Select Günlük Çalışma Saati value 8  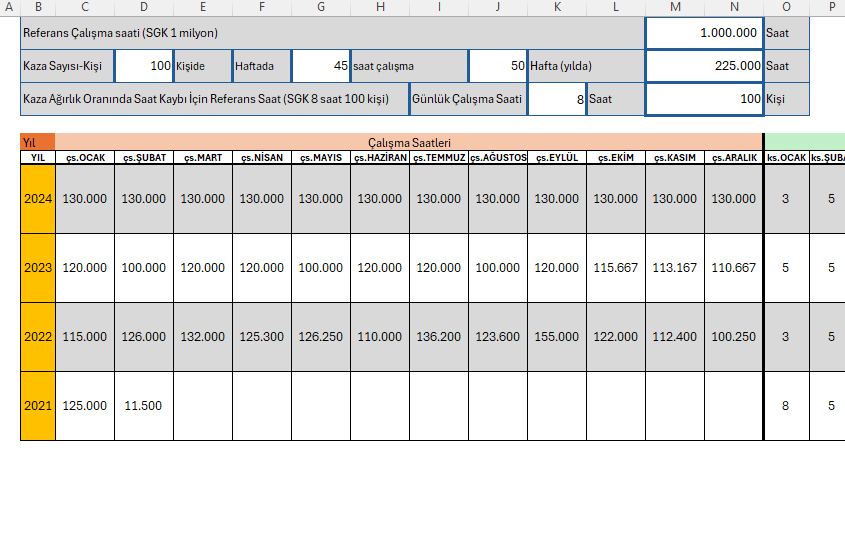pos(557,99)
